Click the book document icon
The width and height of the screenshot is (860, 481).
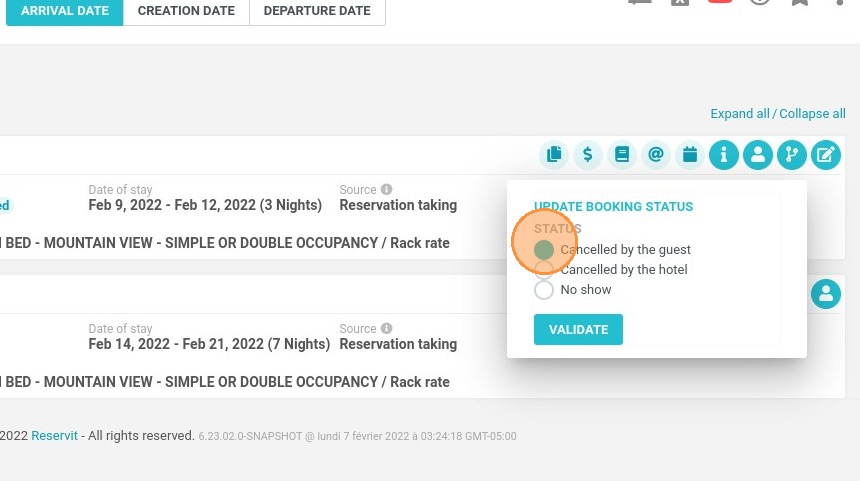[x=622, y=155]
